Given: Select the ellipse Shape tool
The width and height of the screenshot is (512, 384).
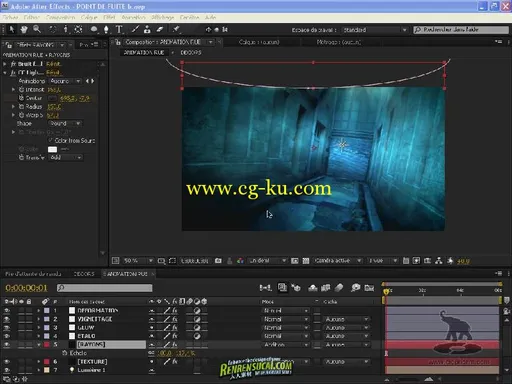Looking at the screenshot, I should click(x=94, y=29).
